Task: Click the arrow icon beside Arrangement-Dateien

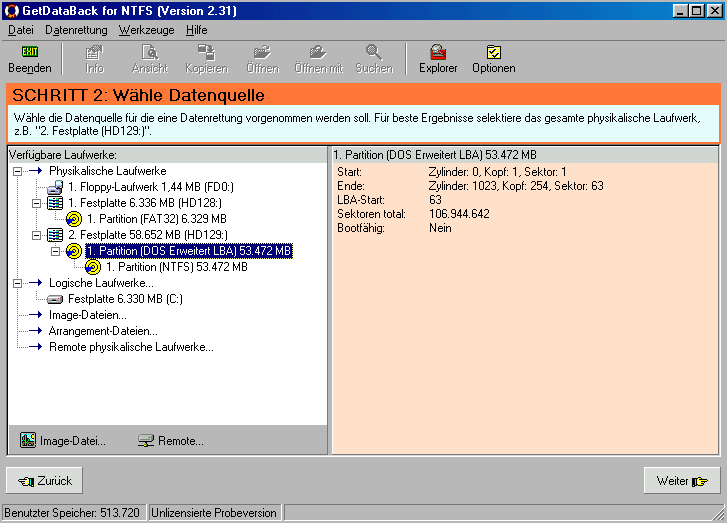Action: [x=36, y=331]
